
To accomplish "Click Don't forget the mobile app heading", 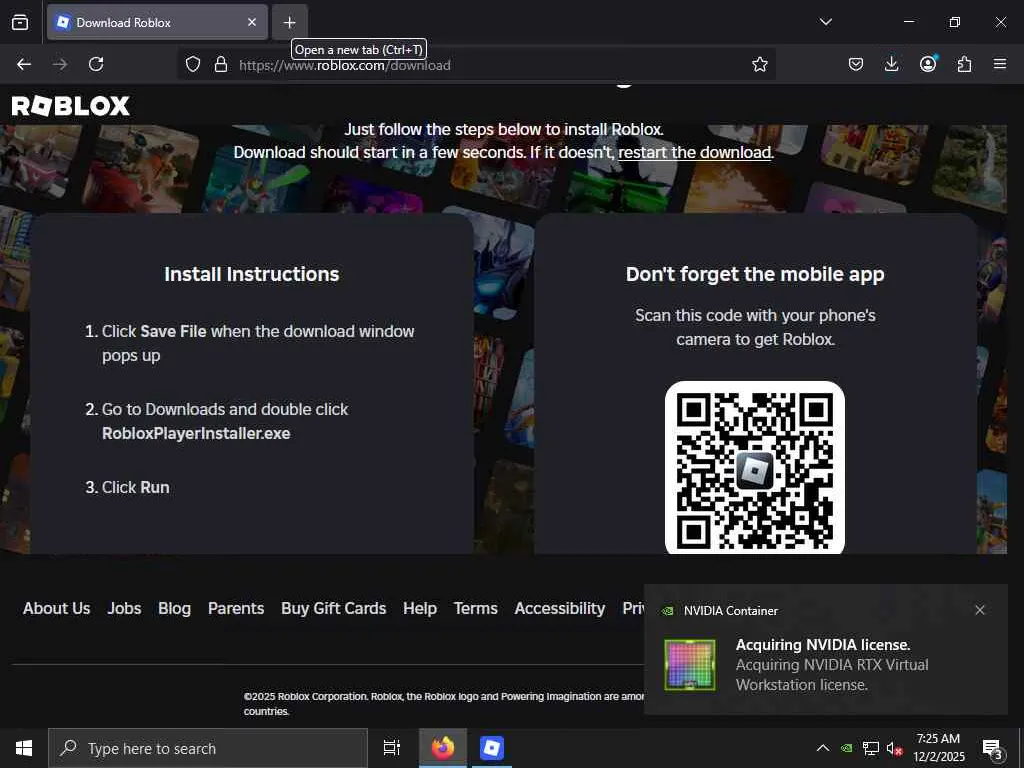I will (755, 274).
